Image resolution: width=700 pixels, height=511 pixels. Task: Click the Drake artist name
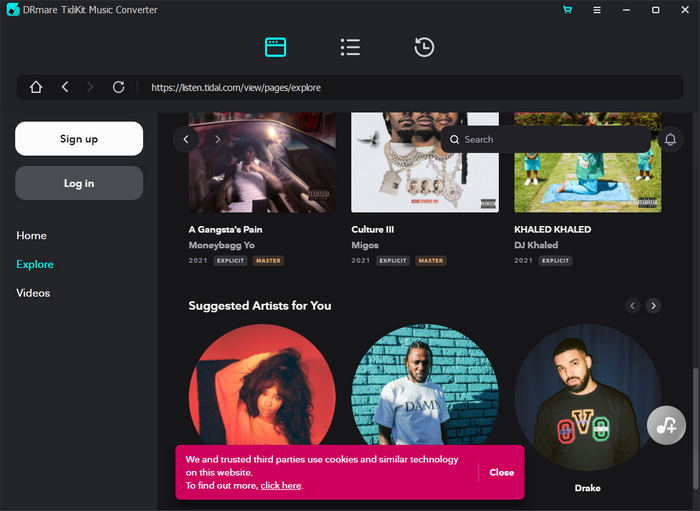point(588,488)
